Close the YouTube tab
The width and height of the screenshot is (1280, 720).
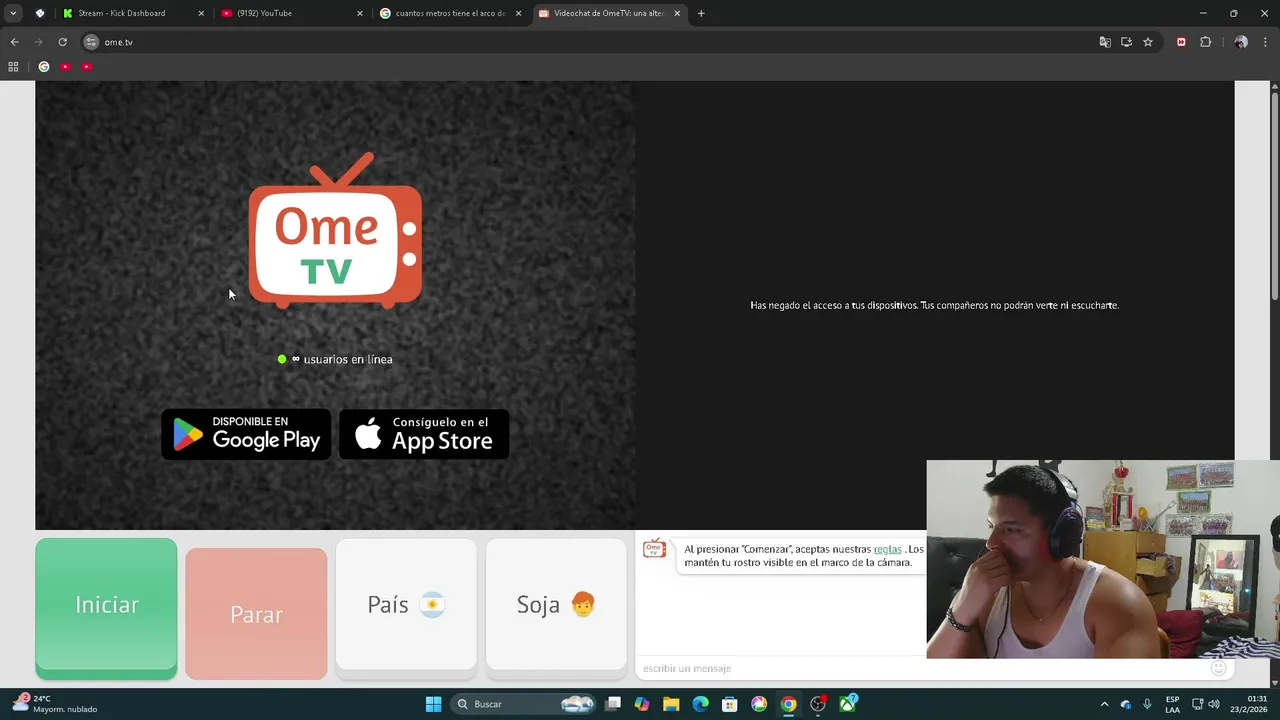360,13
